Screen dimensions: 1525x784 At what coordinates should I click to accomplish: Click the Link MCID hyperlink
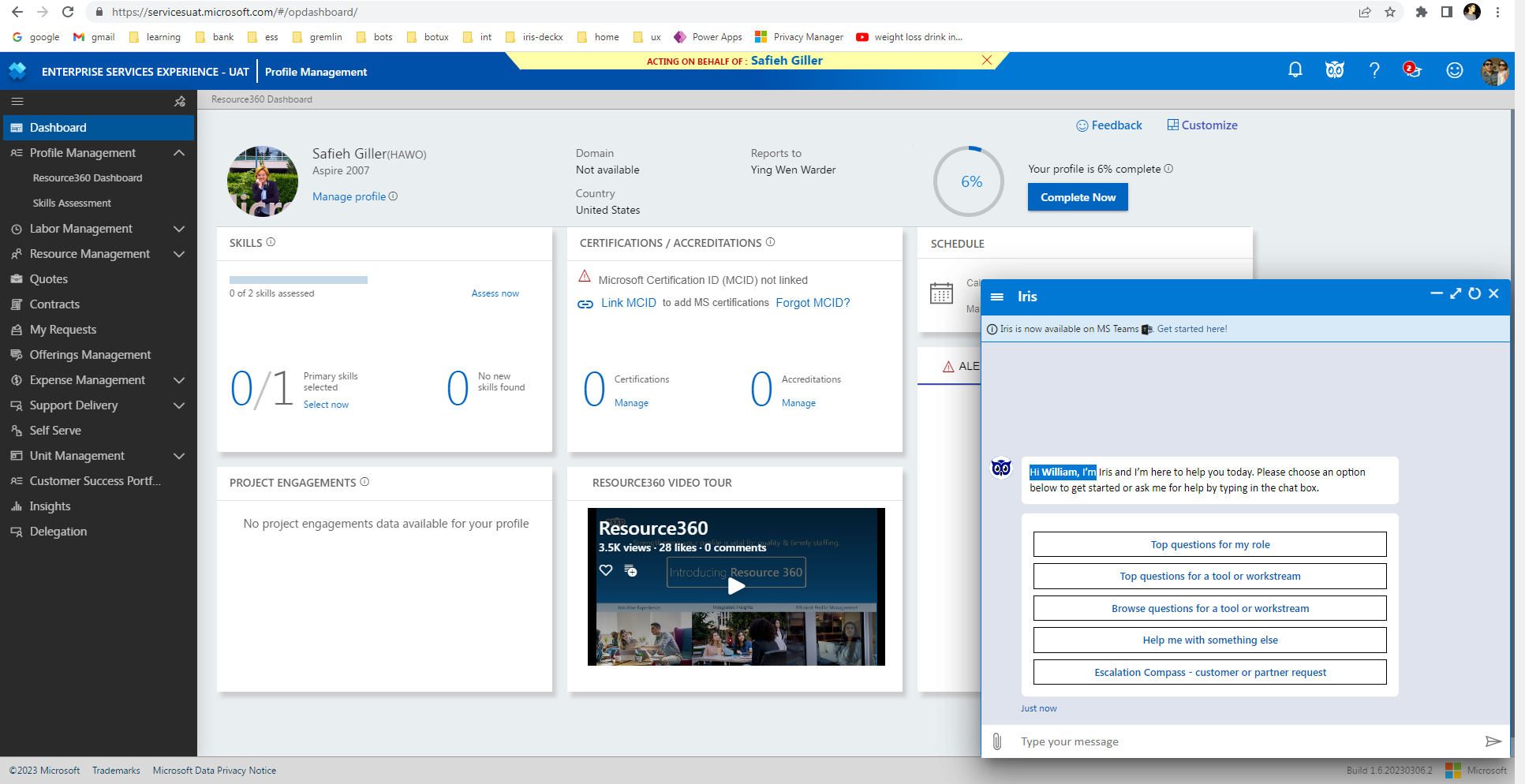629,302
